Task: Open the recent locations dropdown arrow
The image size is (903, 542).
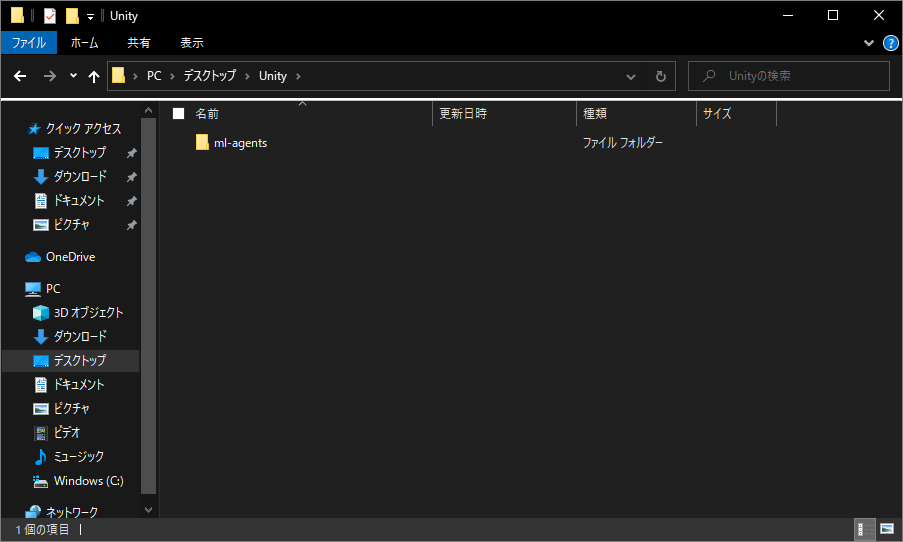Action: point(73,75)
